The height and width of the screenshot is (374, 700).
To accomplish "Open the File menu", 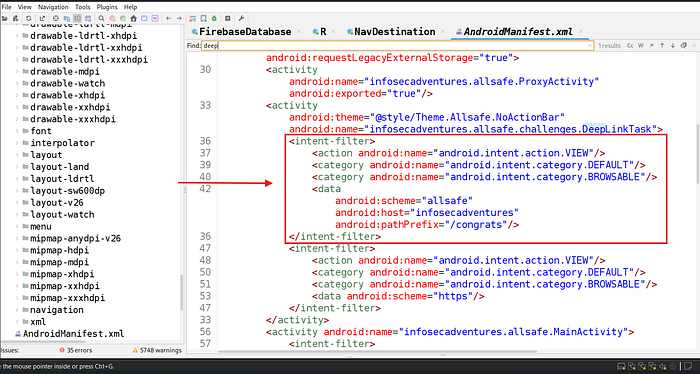I will (6, 7).
